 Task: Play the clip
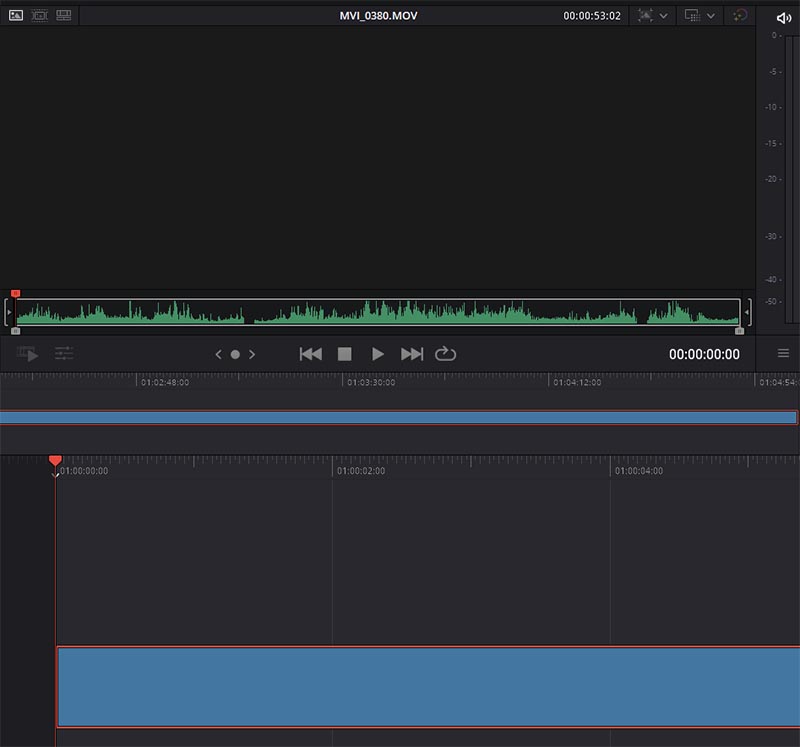(378, 354)
